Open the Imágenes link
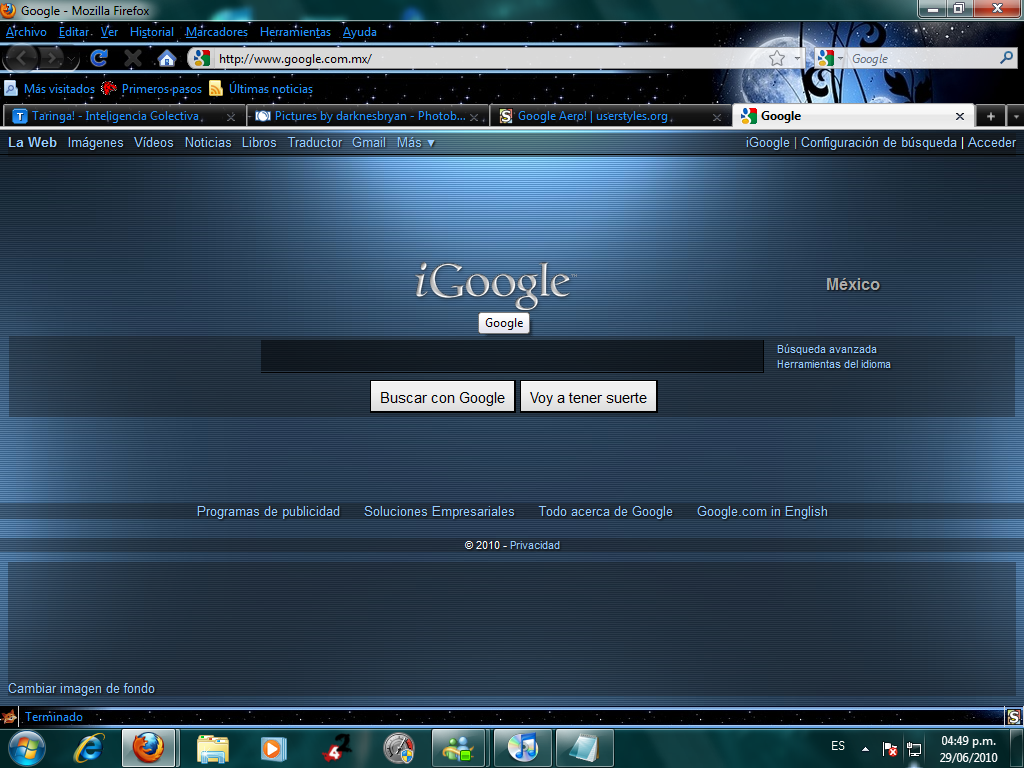The height and width of the screenshot is (768, 1024). (x=95, y=142)
